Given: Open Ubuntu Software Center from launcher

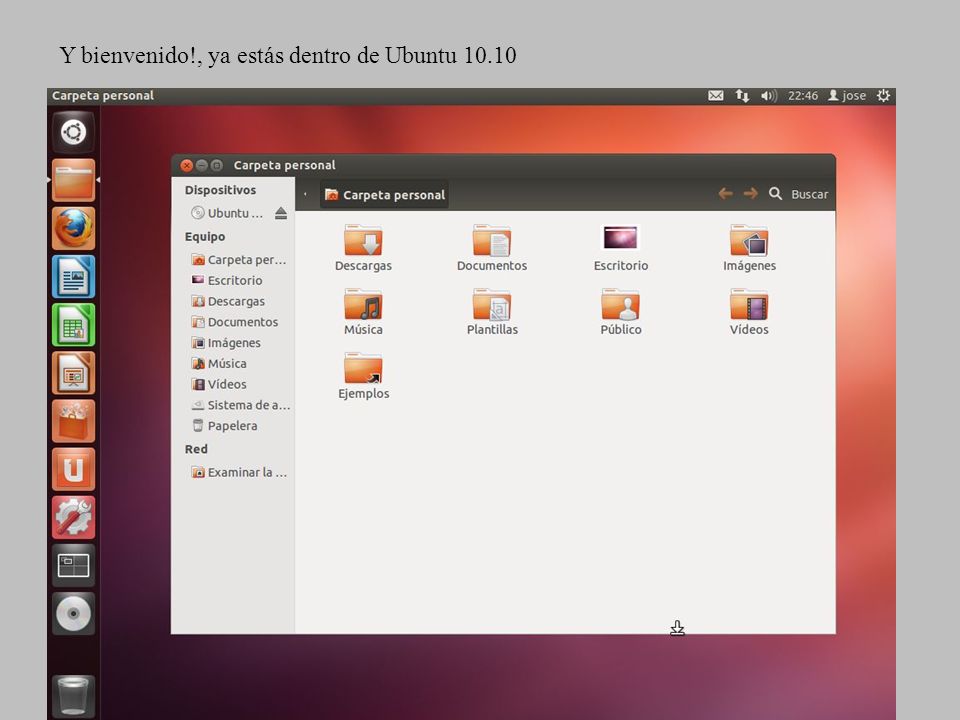Looking at the screenshot, I should tap(73, 421).
